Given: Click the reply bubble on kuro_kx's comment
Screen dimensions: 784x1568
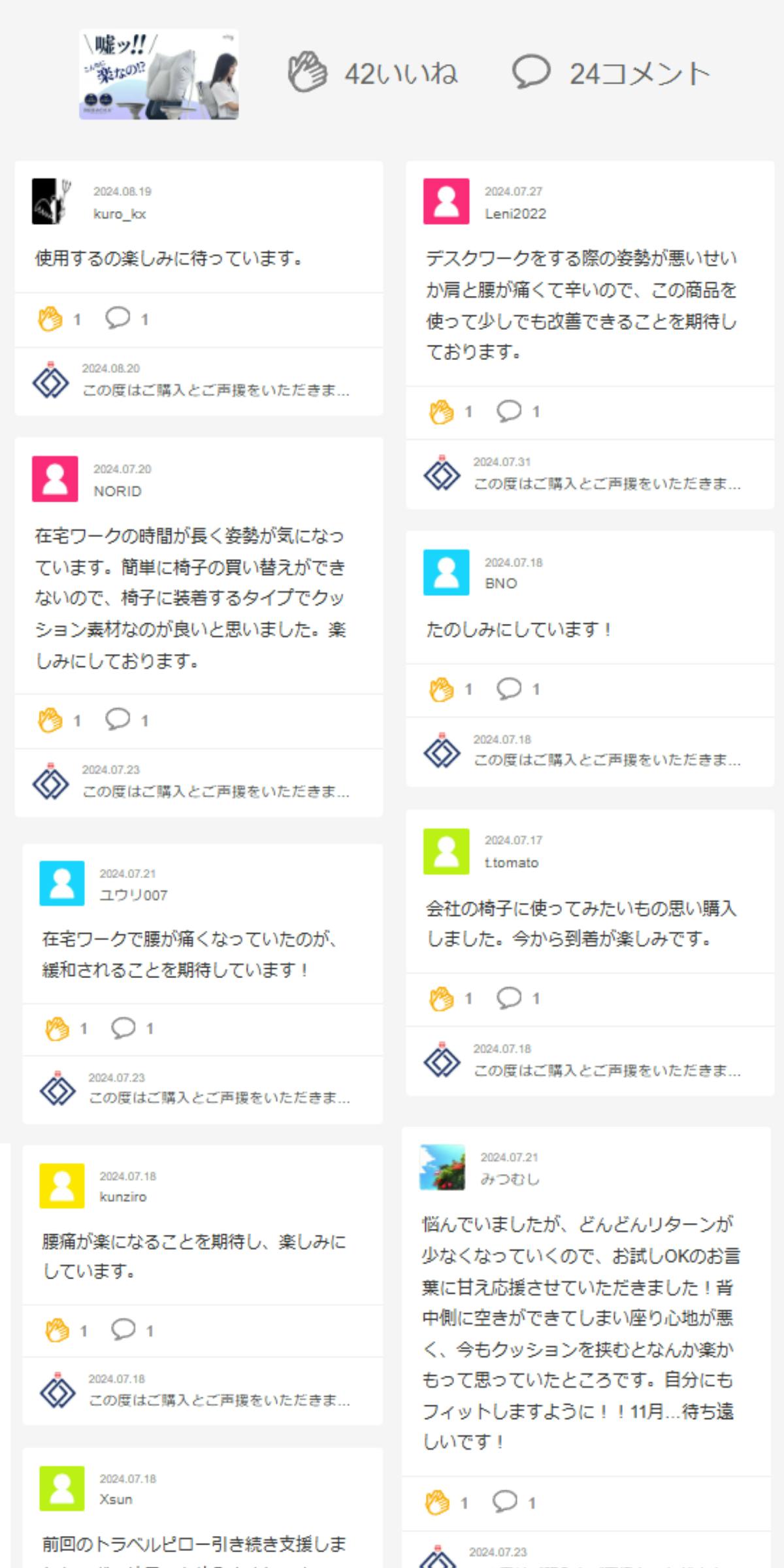Looking at the screenshot, I should coord(118,318).
